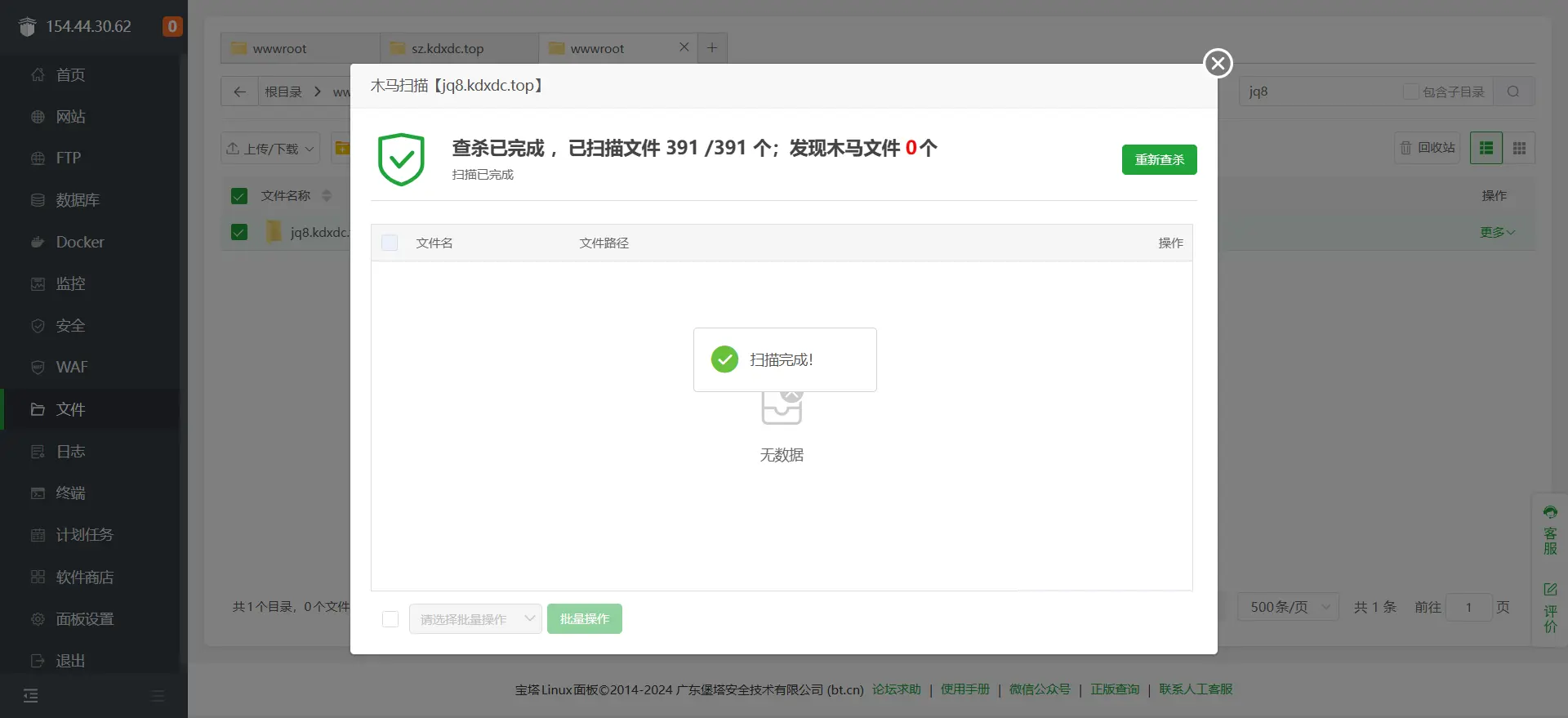Click the gear icon beside 面板设置

38,618
